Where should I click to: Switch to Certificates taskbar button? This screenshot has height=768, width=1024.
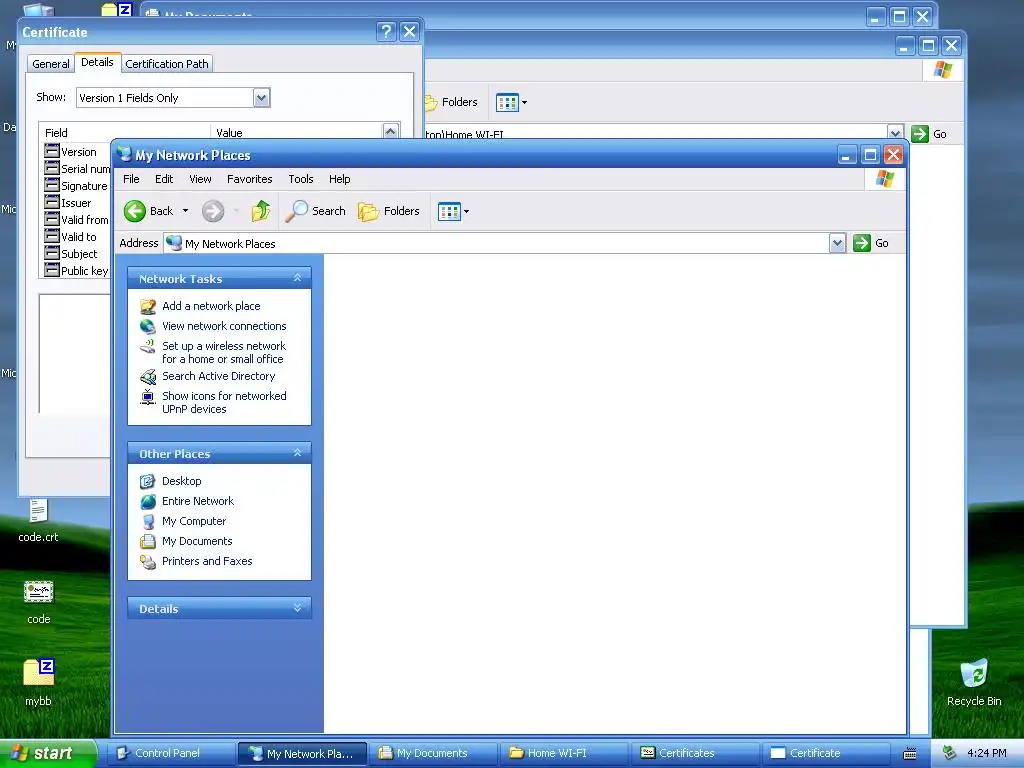pos(695,753)
